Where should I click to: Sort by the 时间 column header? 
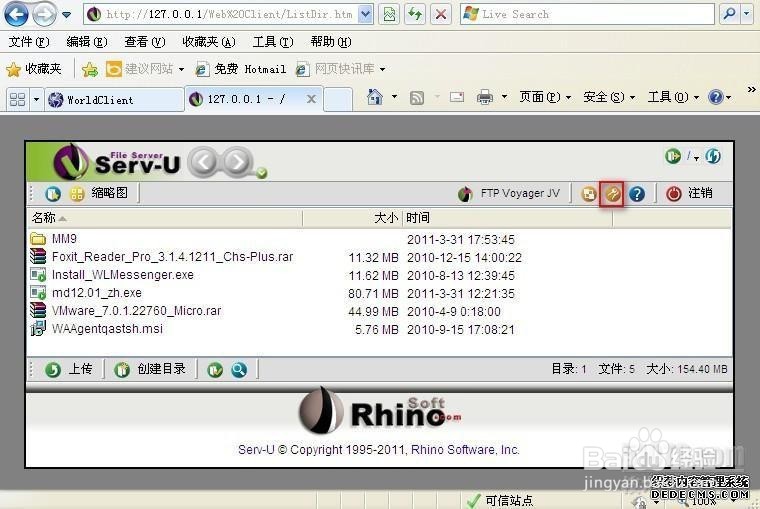[x=507, y=218]
